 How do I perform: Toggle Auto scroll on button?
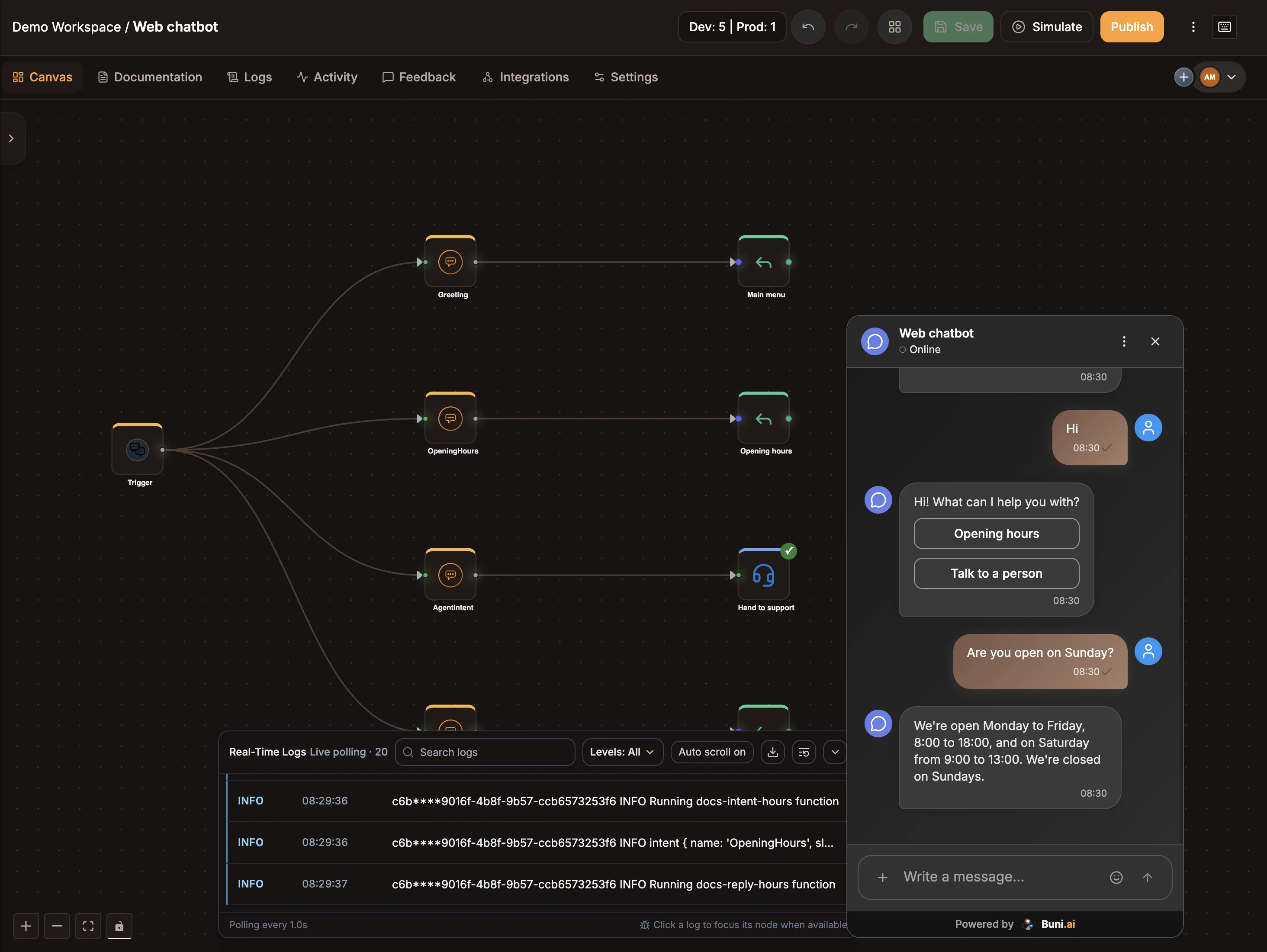[x=712, y=752]
